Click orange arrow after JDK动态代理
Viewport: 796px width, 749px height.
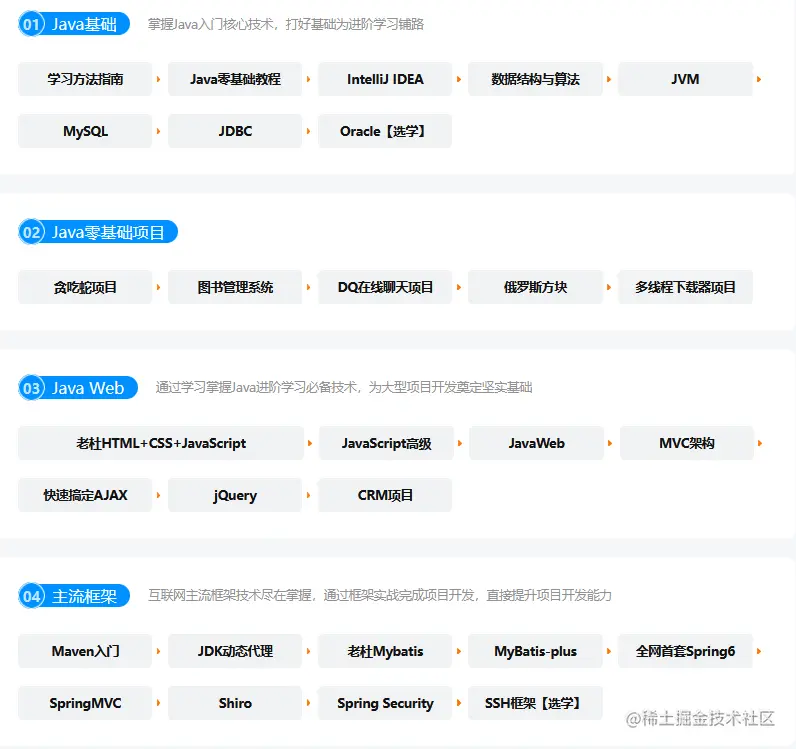(x=308, y=651)
